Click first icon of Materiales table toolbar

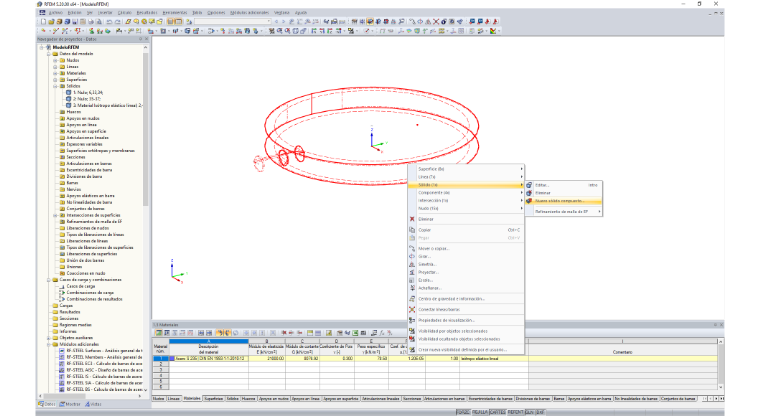(x=158, y=333)
